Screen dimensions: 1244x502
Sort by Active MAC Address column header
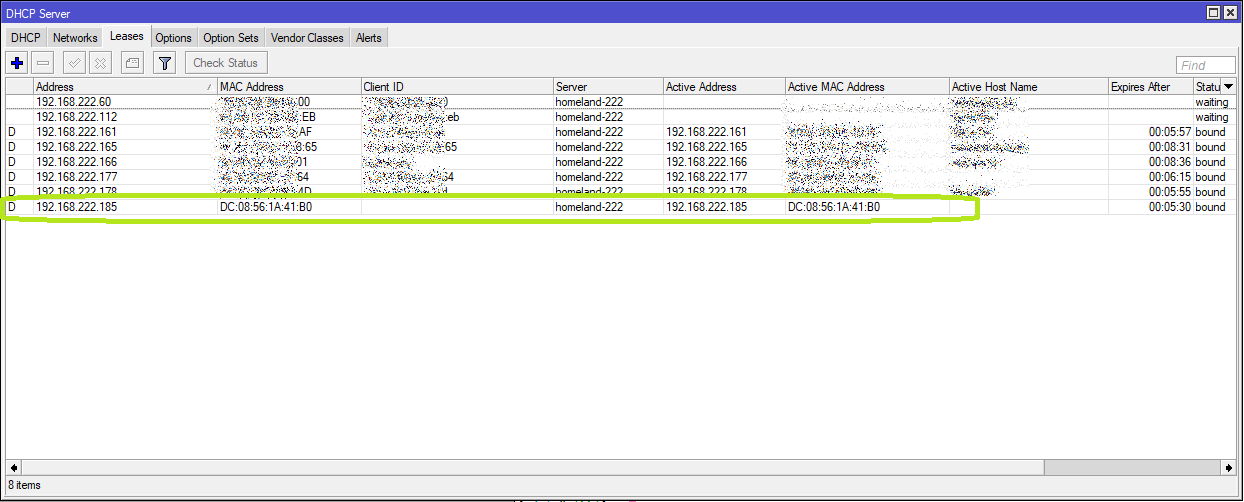coord(867,87)
